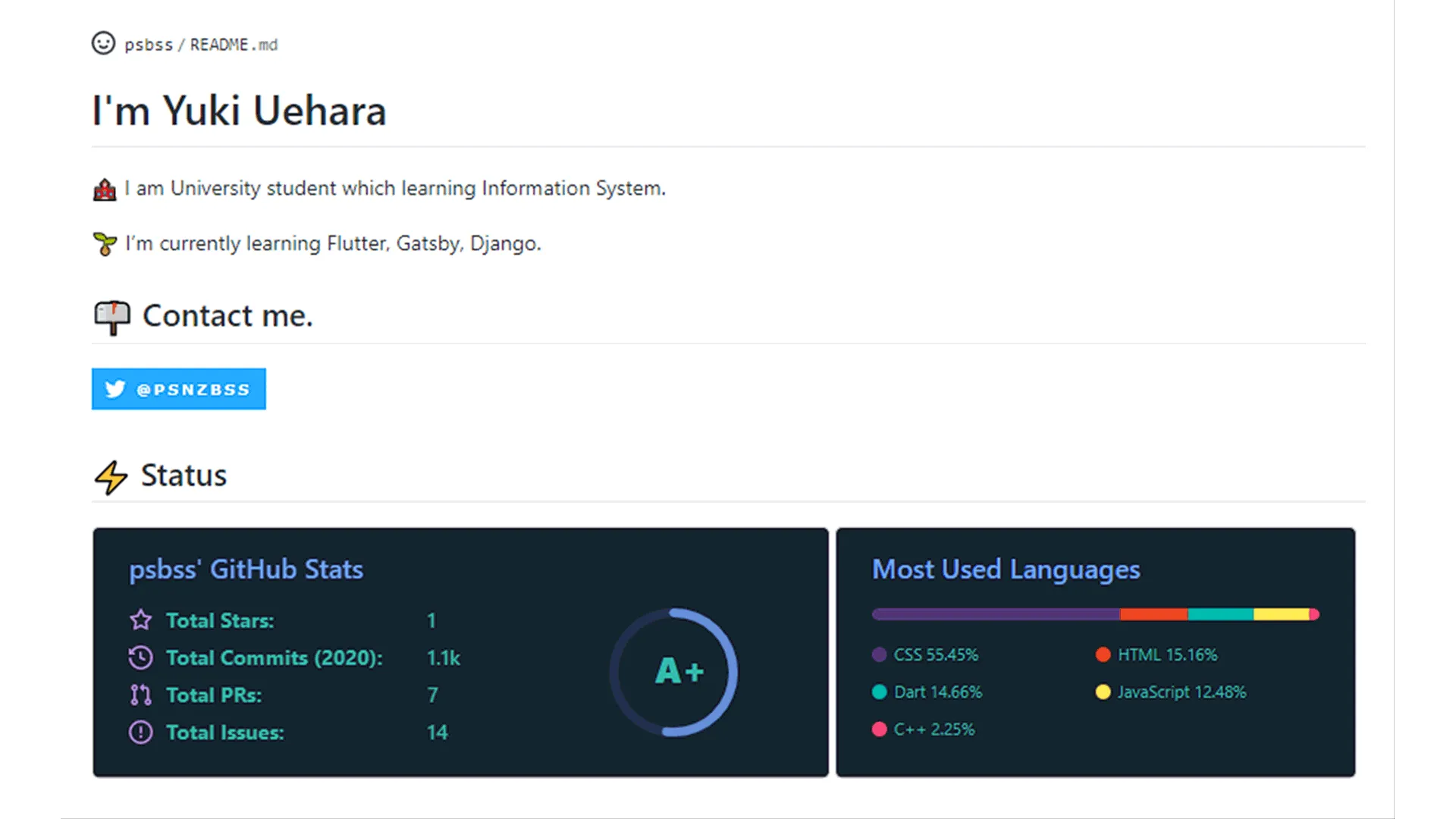Click the 'Total Issues:' label

[225, 732]
